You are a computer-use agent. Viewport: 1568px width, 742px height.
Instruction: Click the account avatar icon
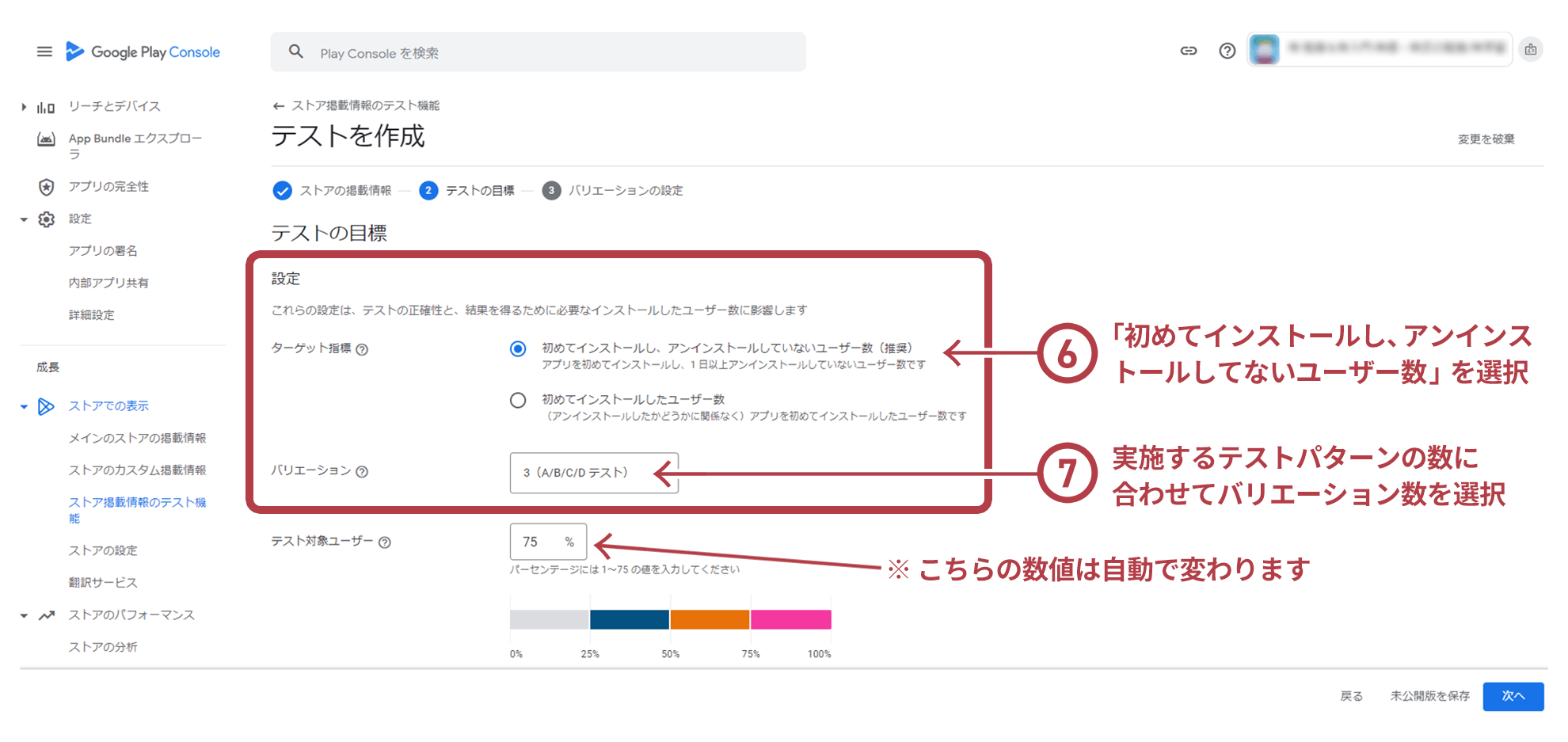1264,50
